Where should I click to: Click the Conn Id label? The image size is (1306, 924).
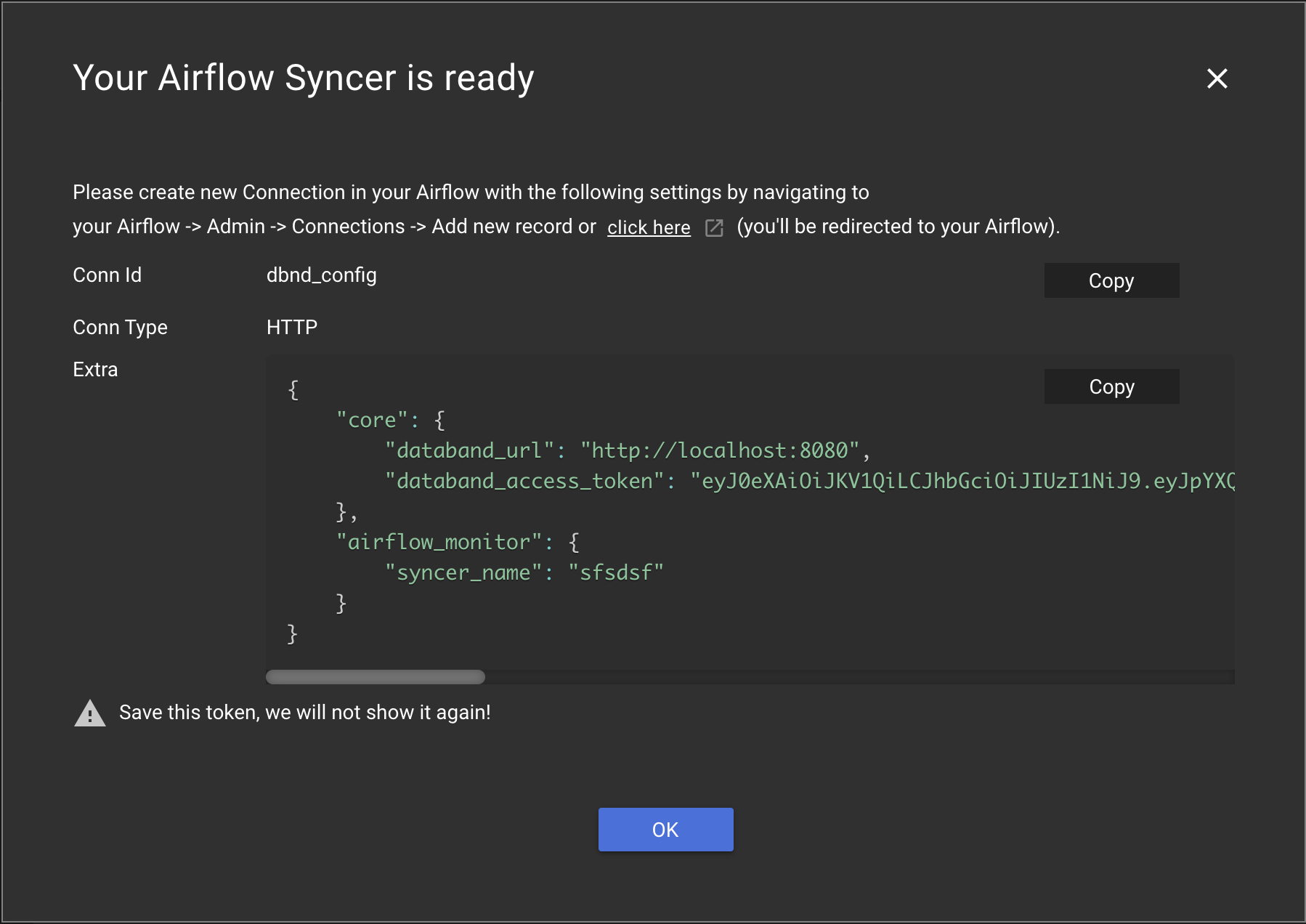pos(108,275)
